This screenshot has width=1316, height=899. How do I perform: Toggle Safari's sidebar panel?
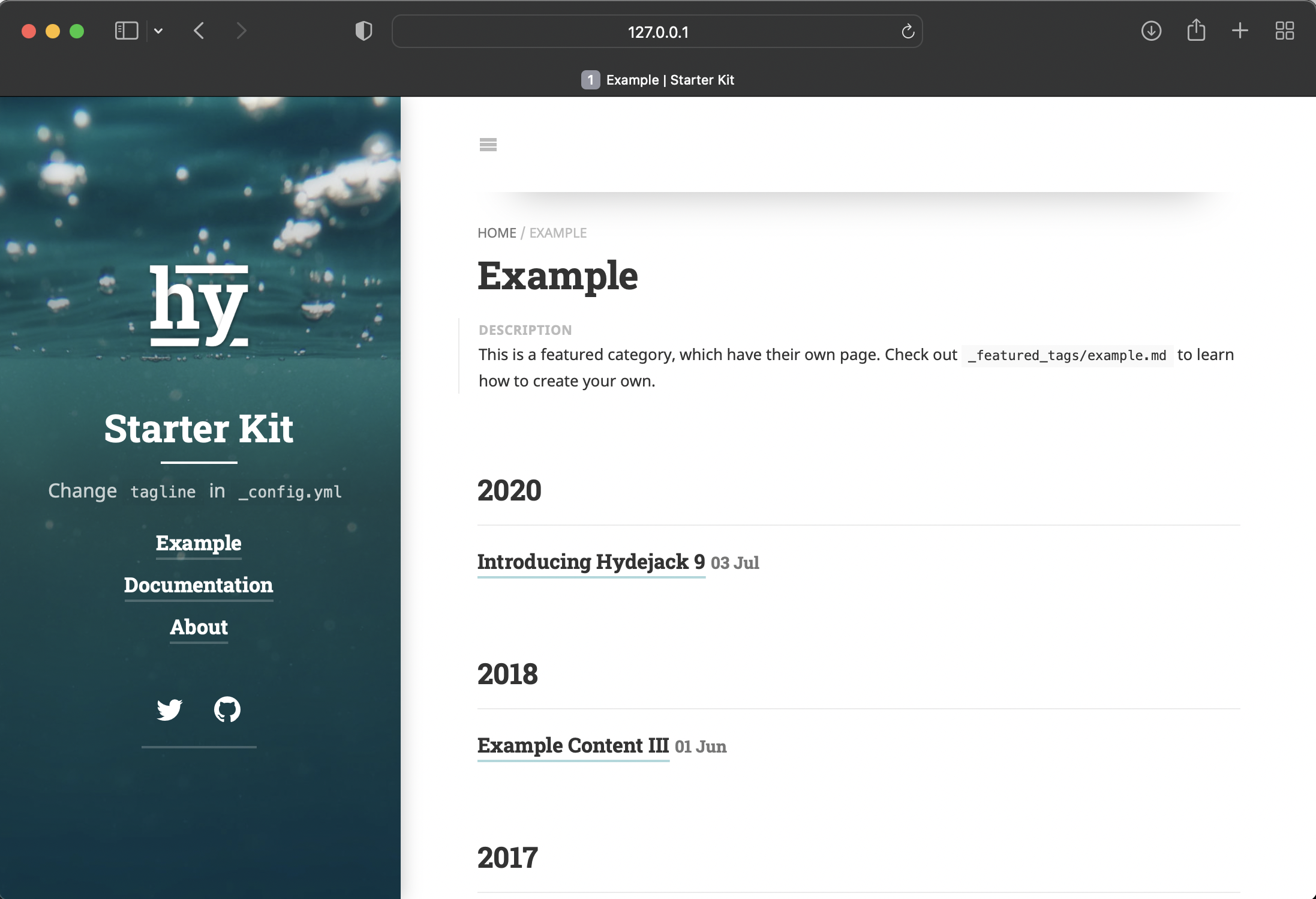(126, 31)
